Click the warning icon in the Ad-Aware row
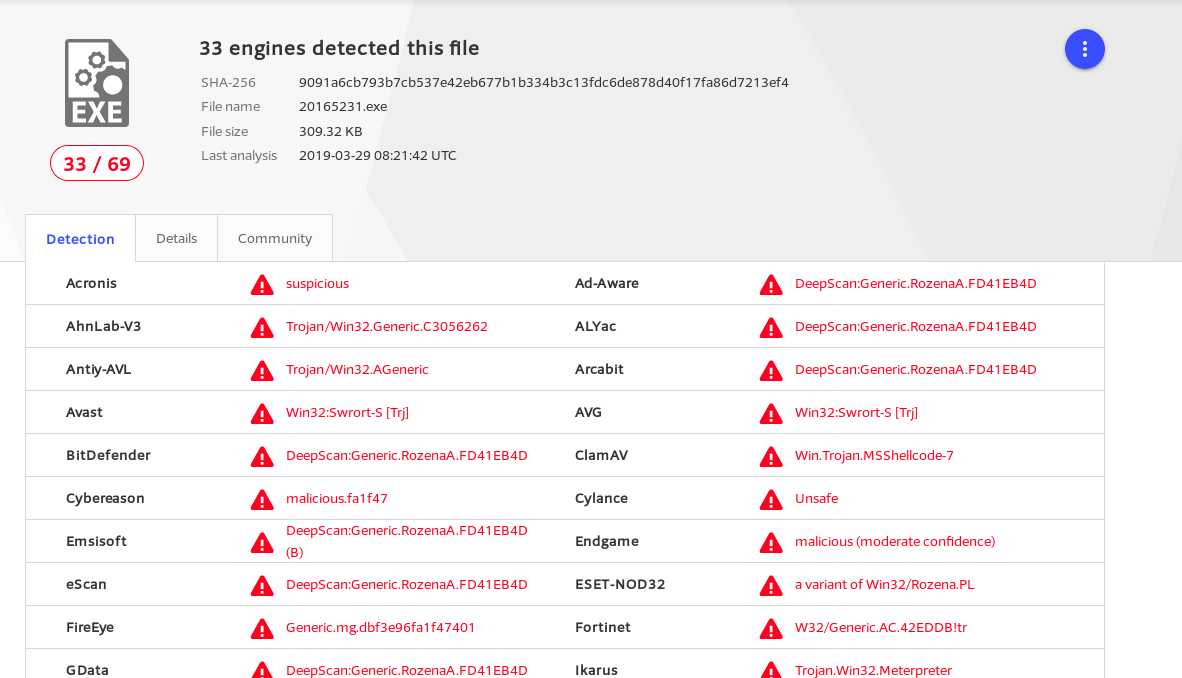1182x678 pixels. (x=770, y=284)
